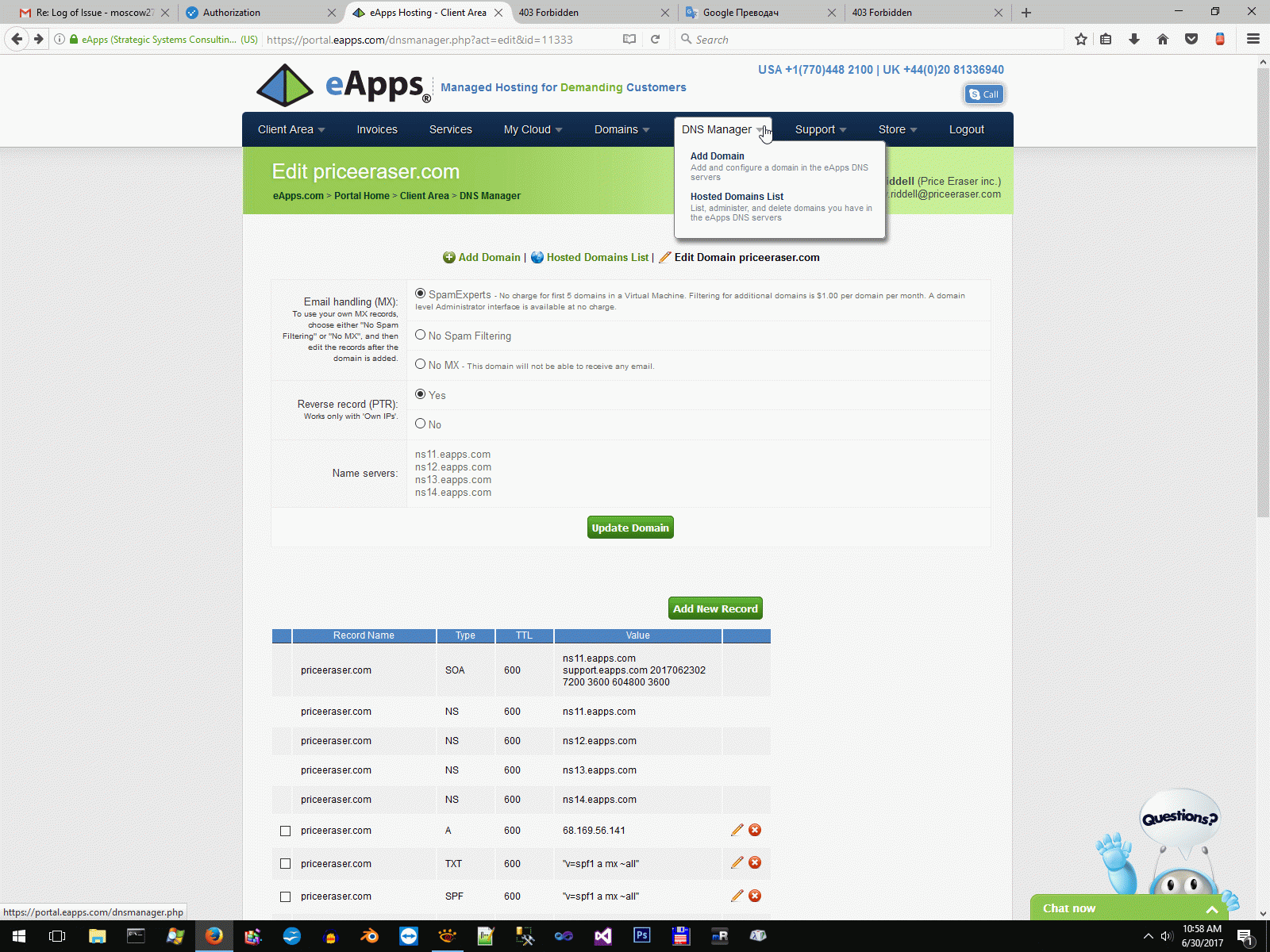
Task: Open Task View in the taskbar
Action: [57, 936]
